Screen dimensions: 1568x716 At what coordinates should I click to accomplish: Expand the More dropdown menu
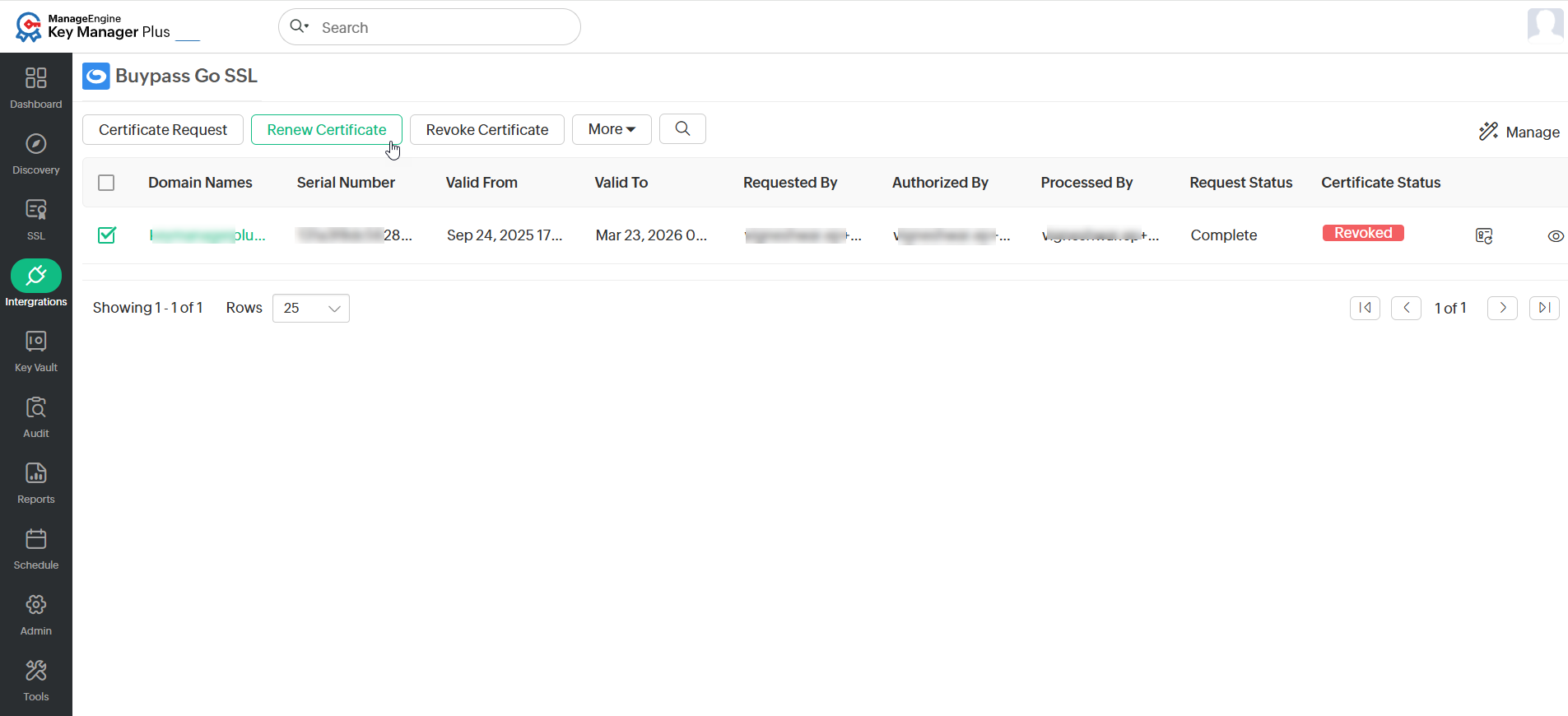coord(612,129)
